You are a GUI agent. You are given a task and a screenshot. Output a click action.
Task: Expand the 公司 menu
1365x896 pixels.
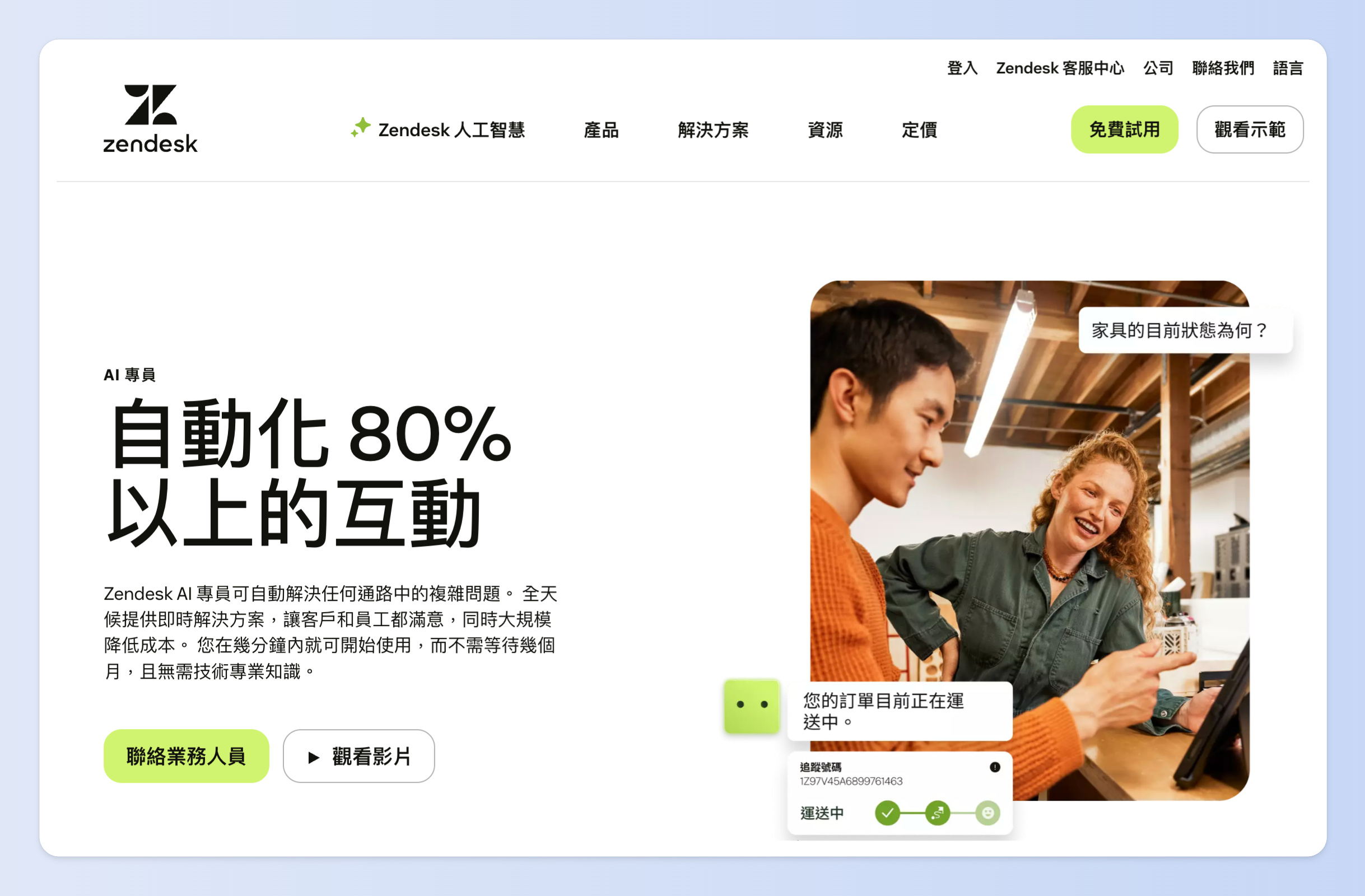pos(1158,68)
